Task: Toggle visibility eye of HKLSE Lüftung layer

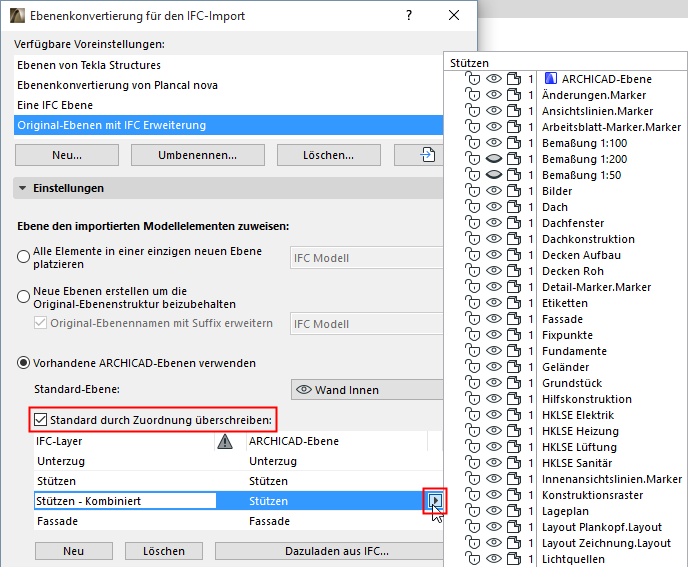Action: pos(494,447)
